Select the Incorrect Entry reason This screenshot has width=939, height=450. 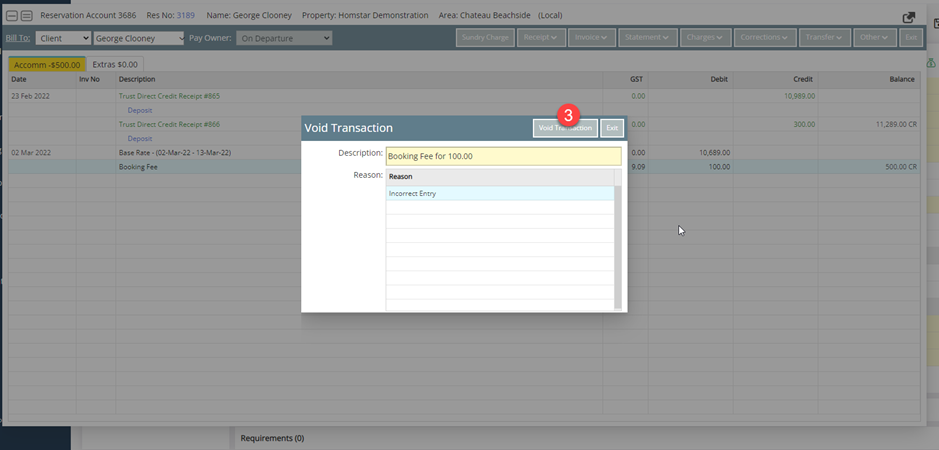click(500, 193)
